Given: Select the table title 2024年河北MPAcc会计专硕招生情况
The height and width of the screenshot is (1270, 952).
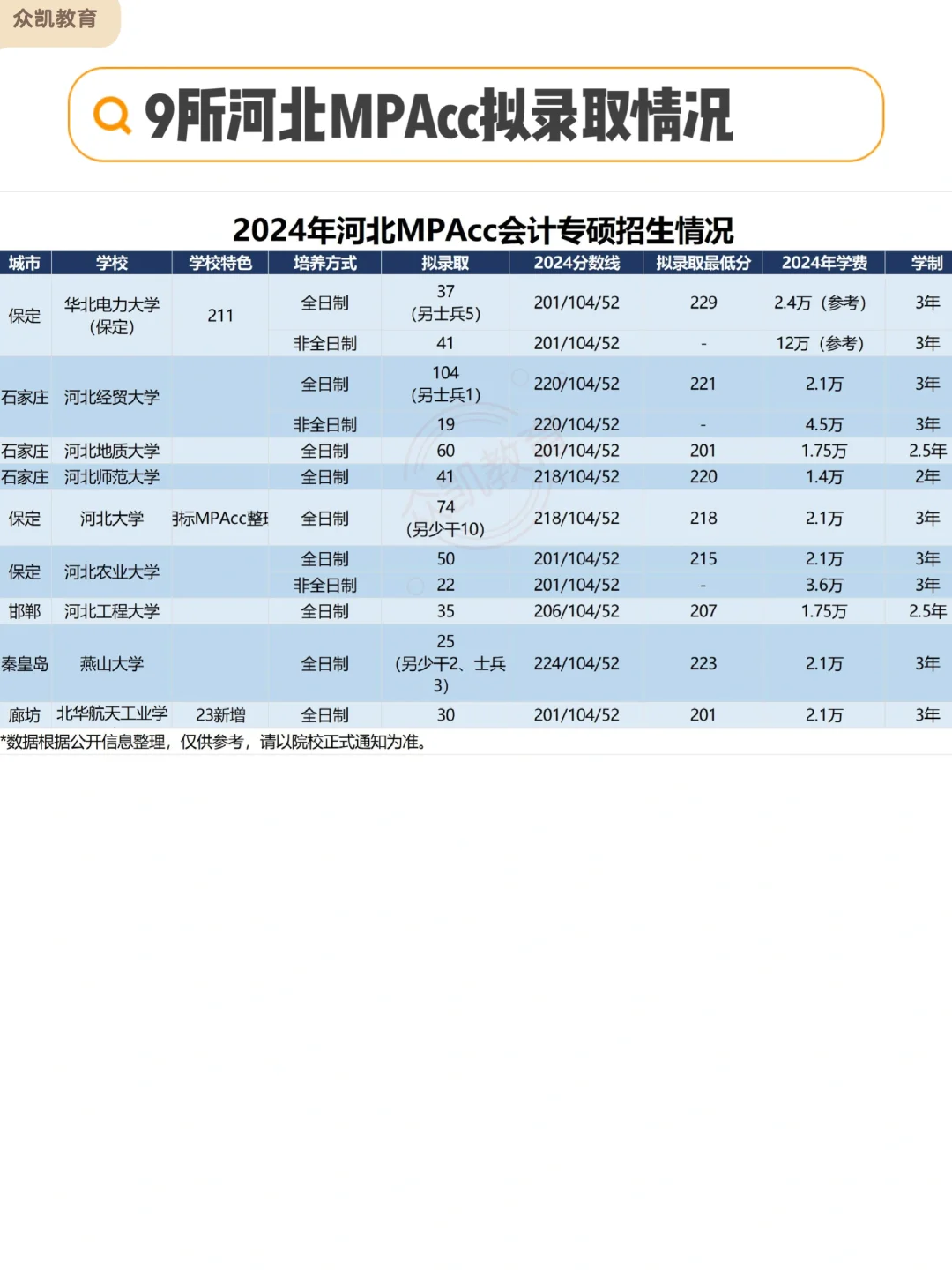Looking at the screenshot, I should (x=483, y=230).
